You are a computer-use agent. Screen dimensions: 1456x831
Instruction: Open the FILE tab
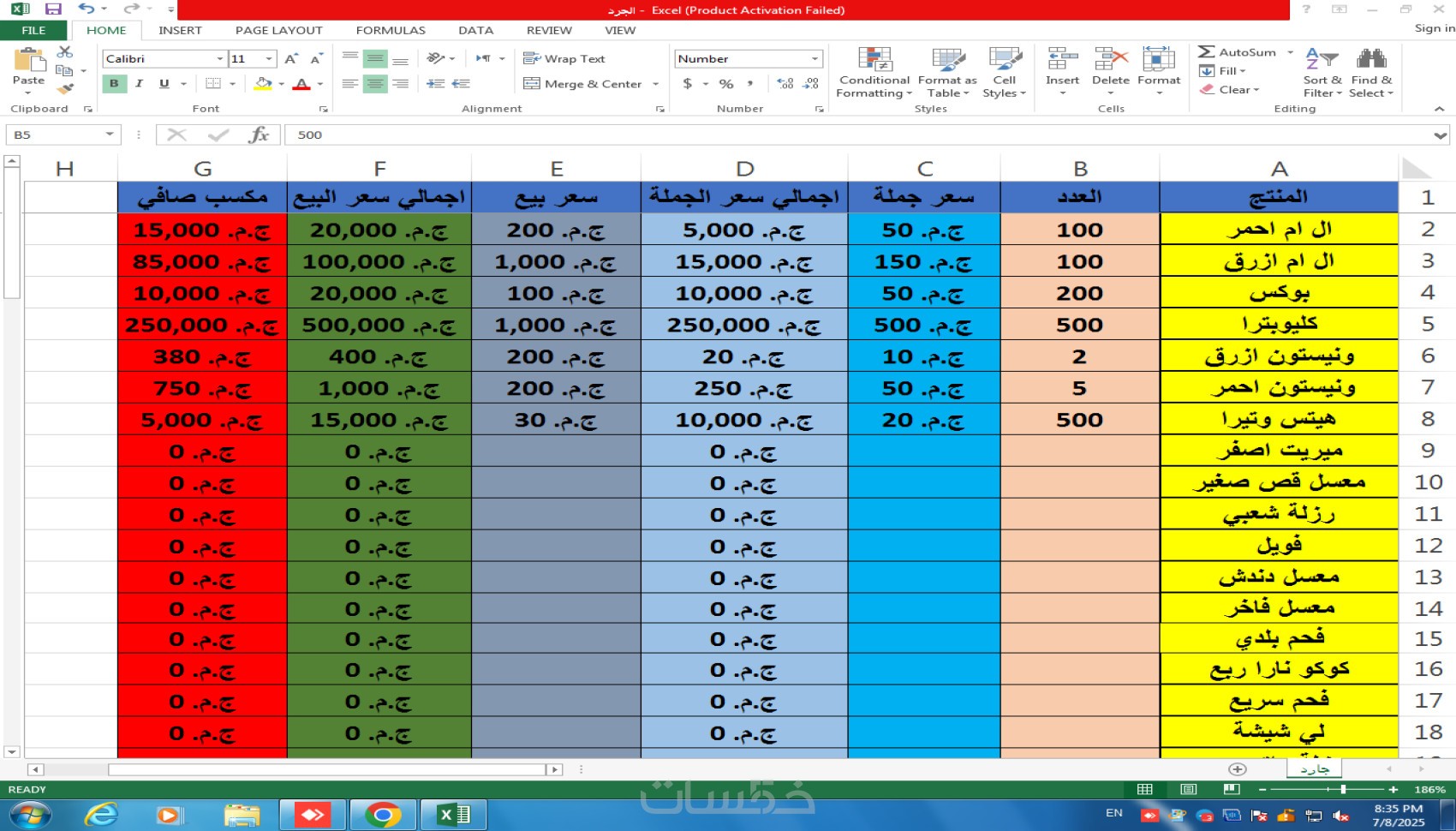(x=33, y=30)
